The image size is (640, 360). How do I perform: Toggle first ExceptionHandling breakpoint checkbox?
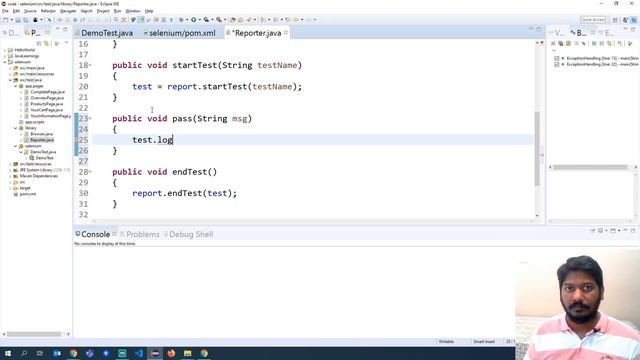[557, 58]
